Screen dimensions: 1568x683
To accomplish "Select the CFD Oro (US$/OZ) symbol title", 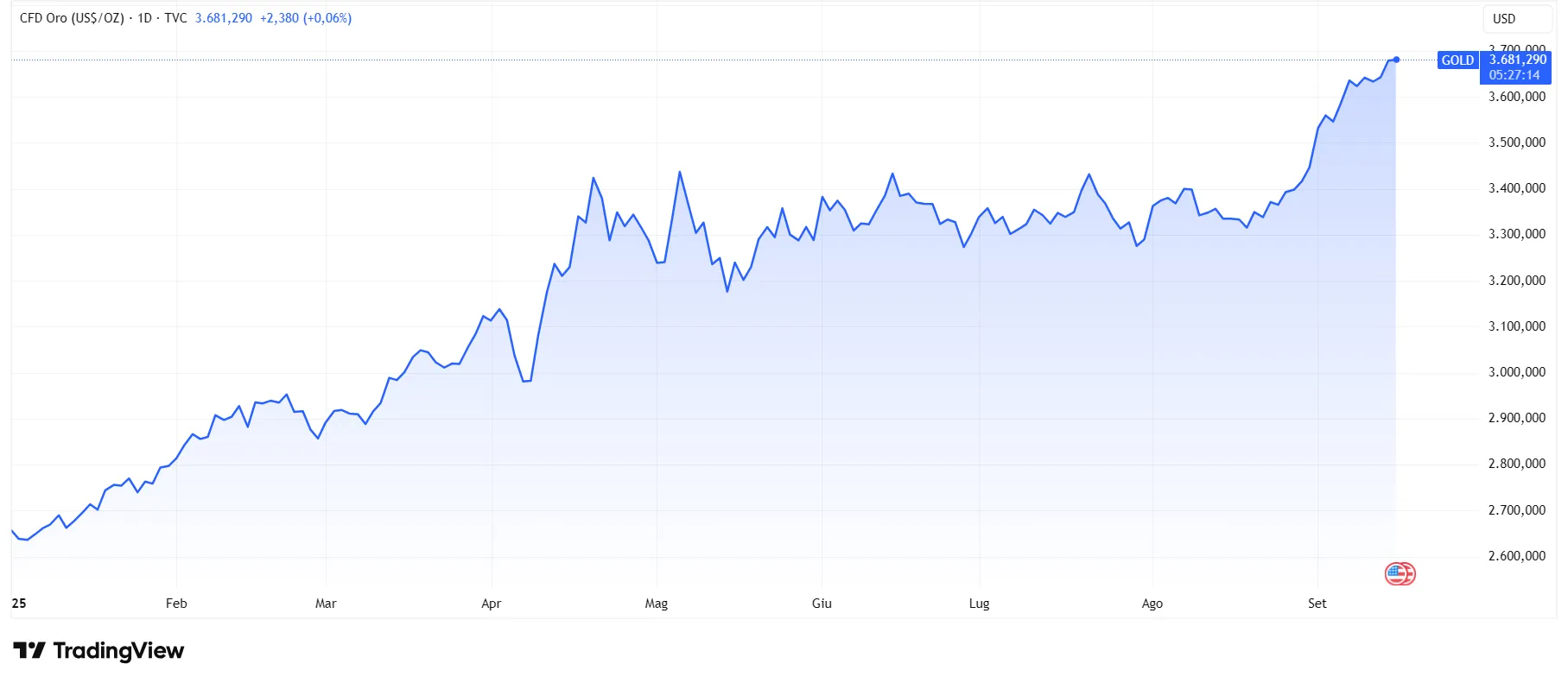I will [x=72, y=18].
